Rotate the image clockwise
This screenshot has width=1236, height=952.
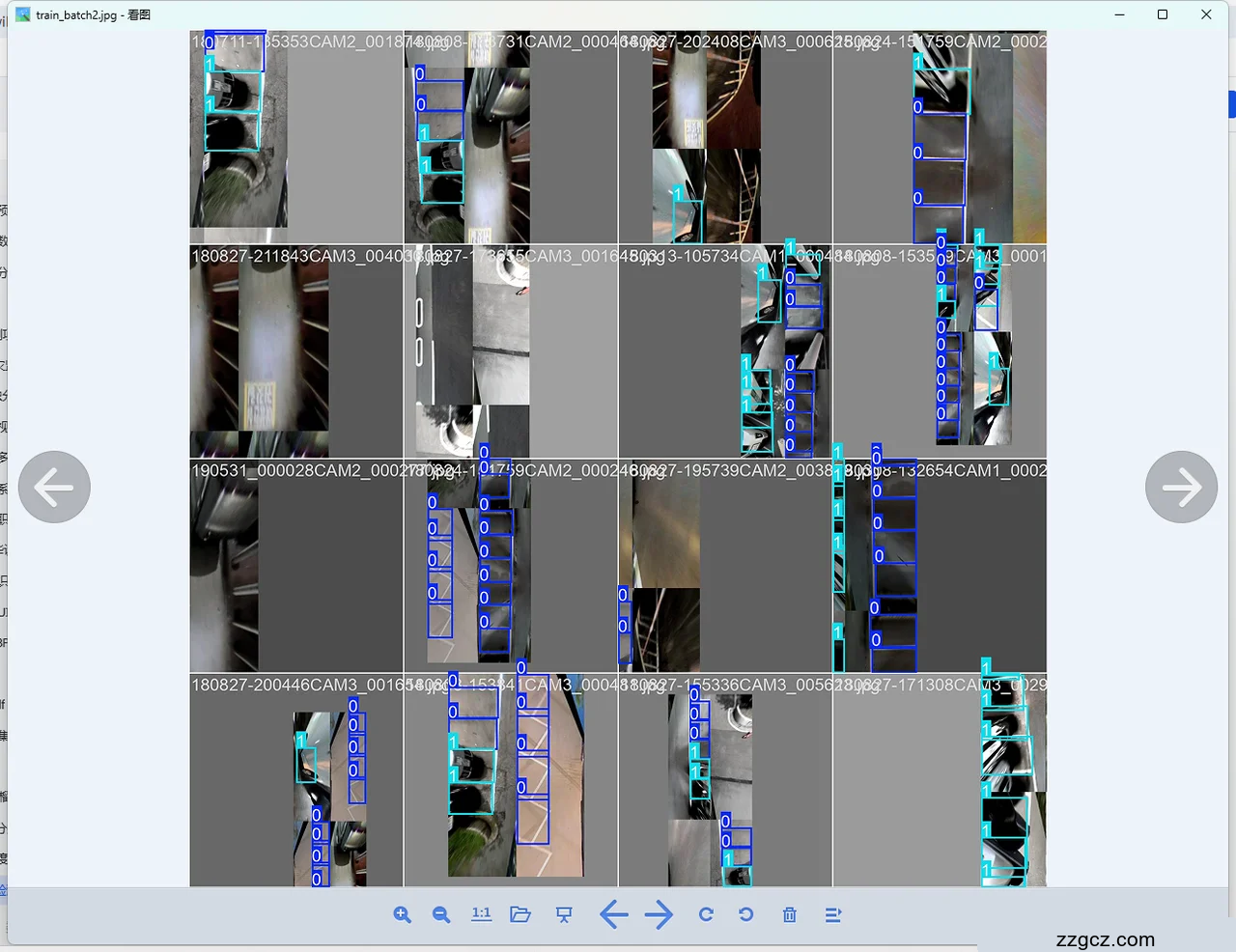click(706, 914)
